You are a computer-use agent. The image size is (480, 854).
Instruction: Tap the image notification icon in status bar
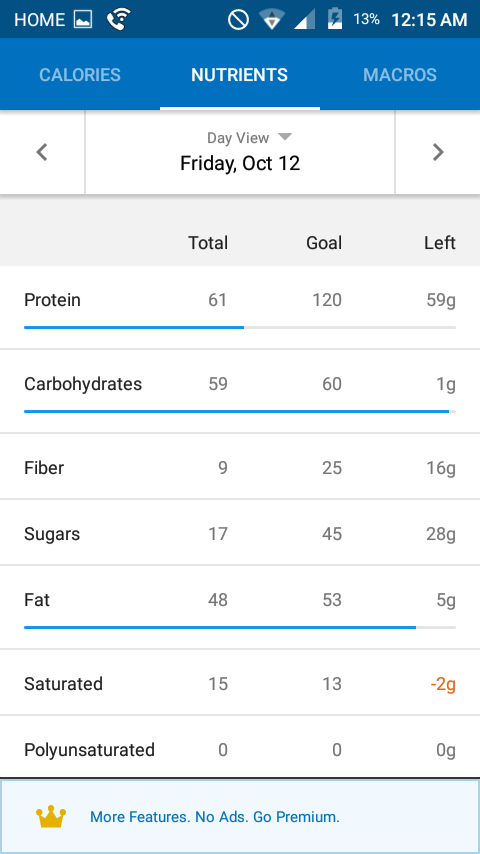click(83, 20)
